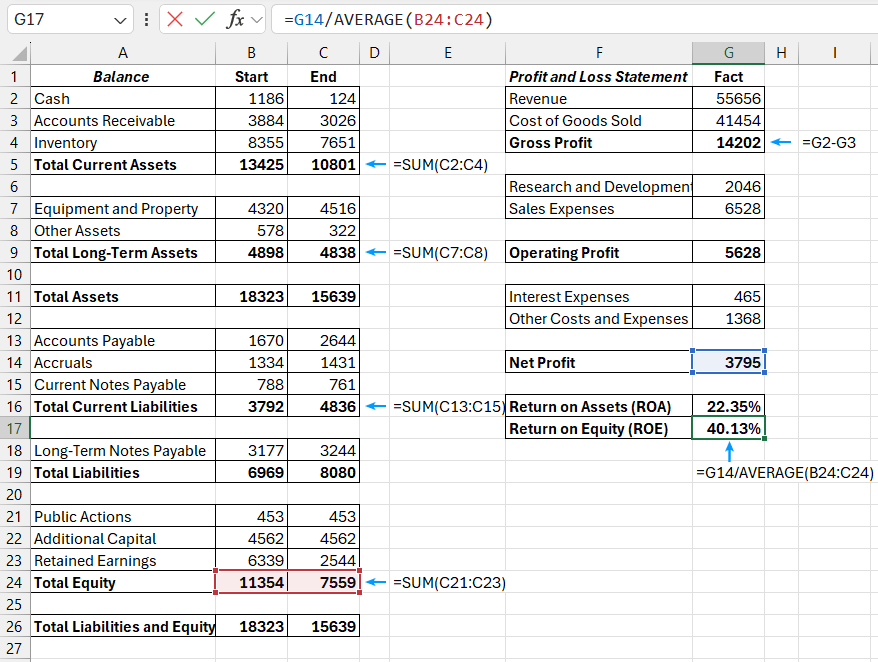Image resolution: width=878 pixels, height=662 pixels.
Task: Click the cell labeled Return on Assets (ROA)
Action: pyautogui.click(x=599, y=406)
